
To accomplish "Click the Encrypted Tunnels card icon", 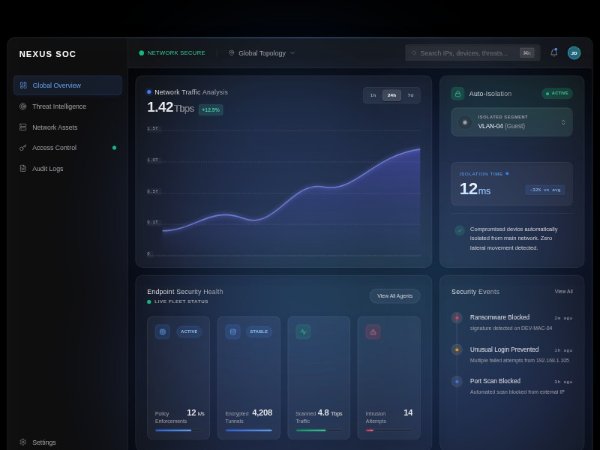I will (233, 331).
